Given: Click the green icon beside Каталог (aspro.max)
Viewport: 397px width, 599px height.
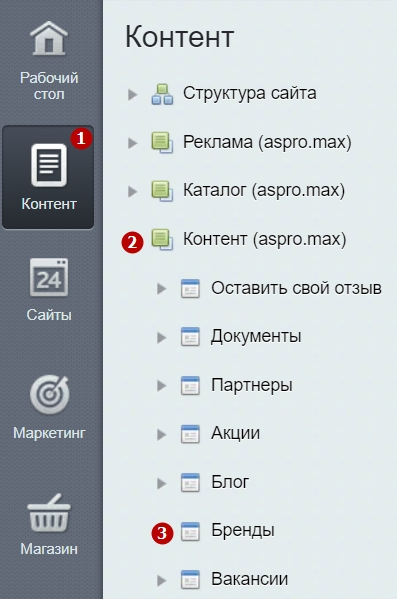Looking at the screenshot, I should (x=162, y=191).
